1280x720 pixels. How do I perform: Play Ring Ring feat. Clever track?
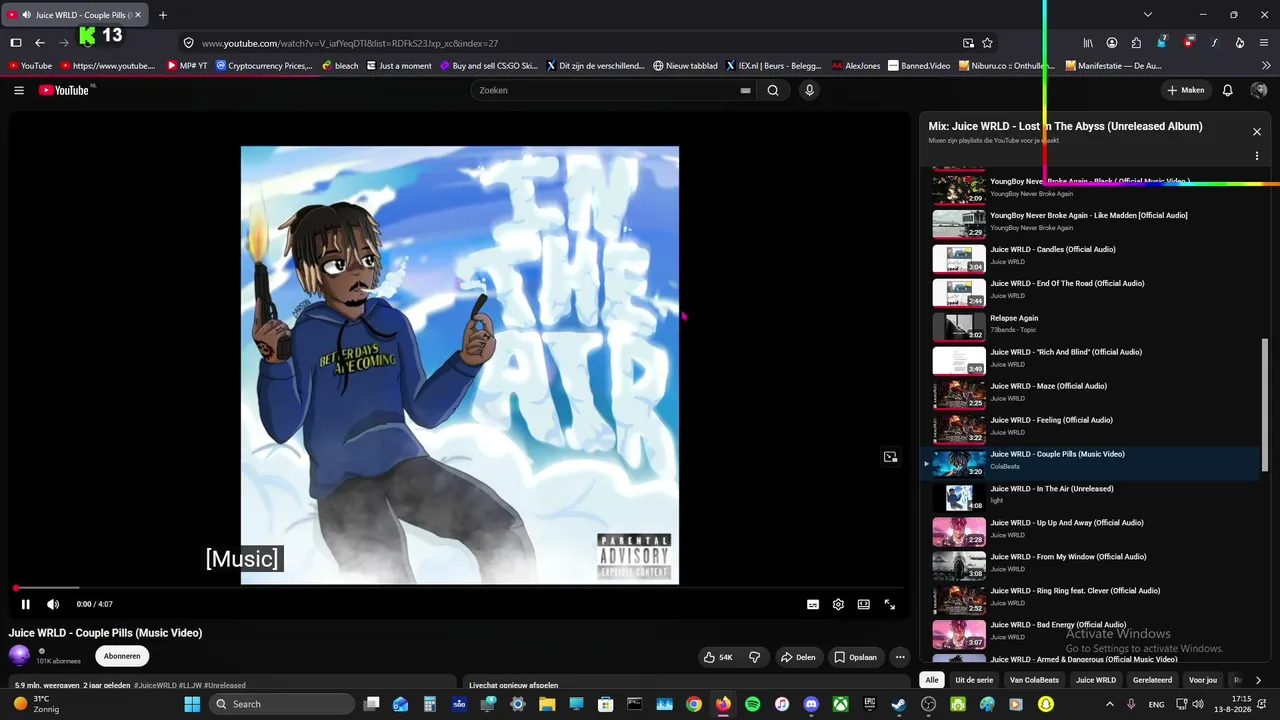(1090, 599)
